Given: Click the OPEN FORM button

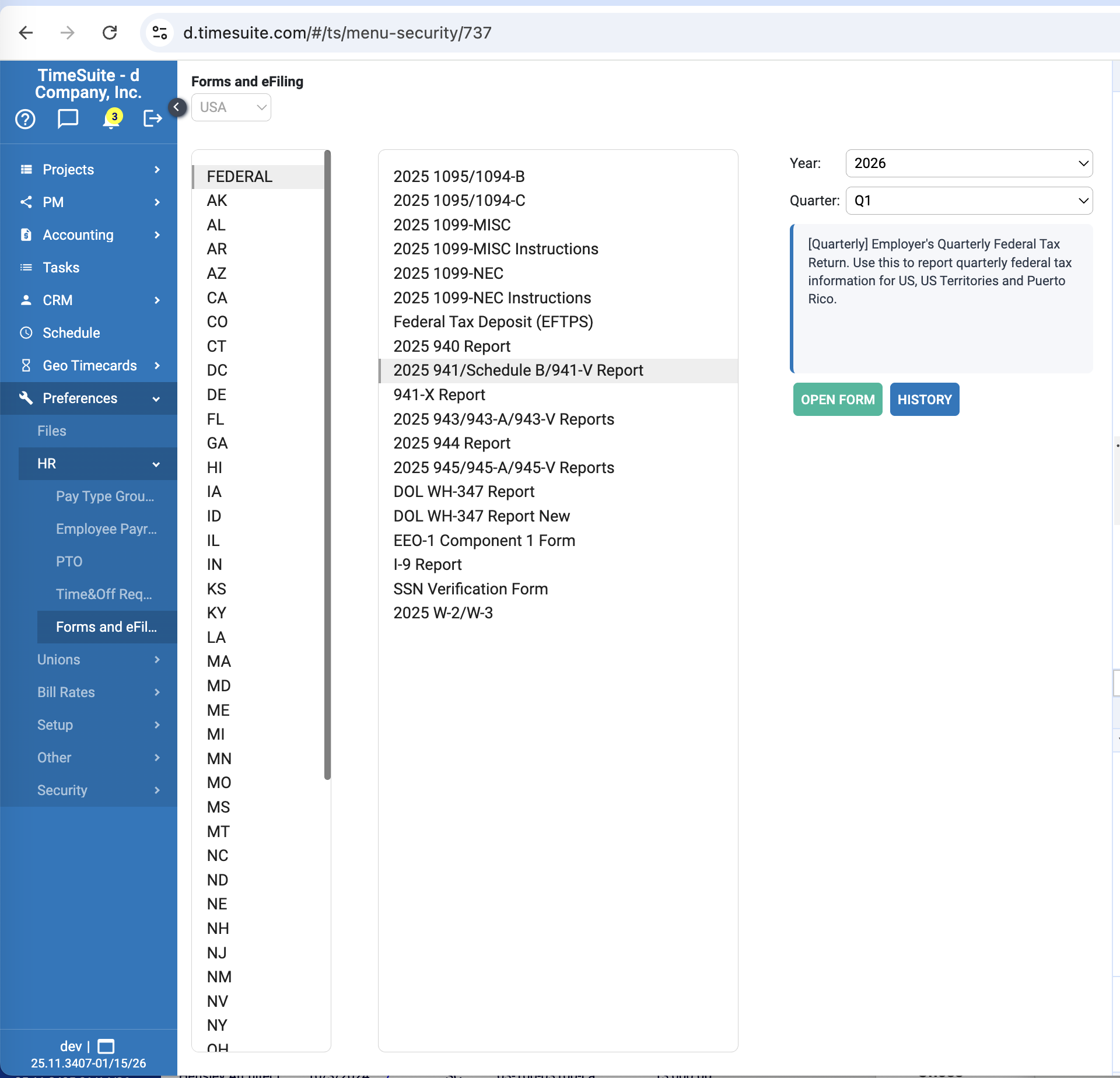Looking at the screenshot, I should tap(837, 400).
